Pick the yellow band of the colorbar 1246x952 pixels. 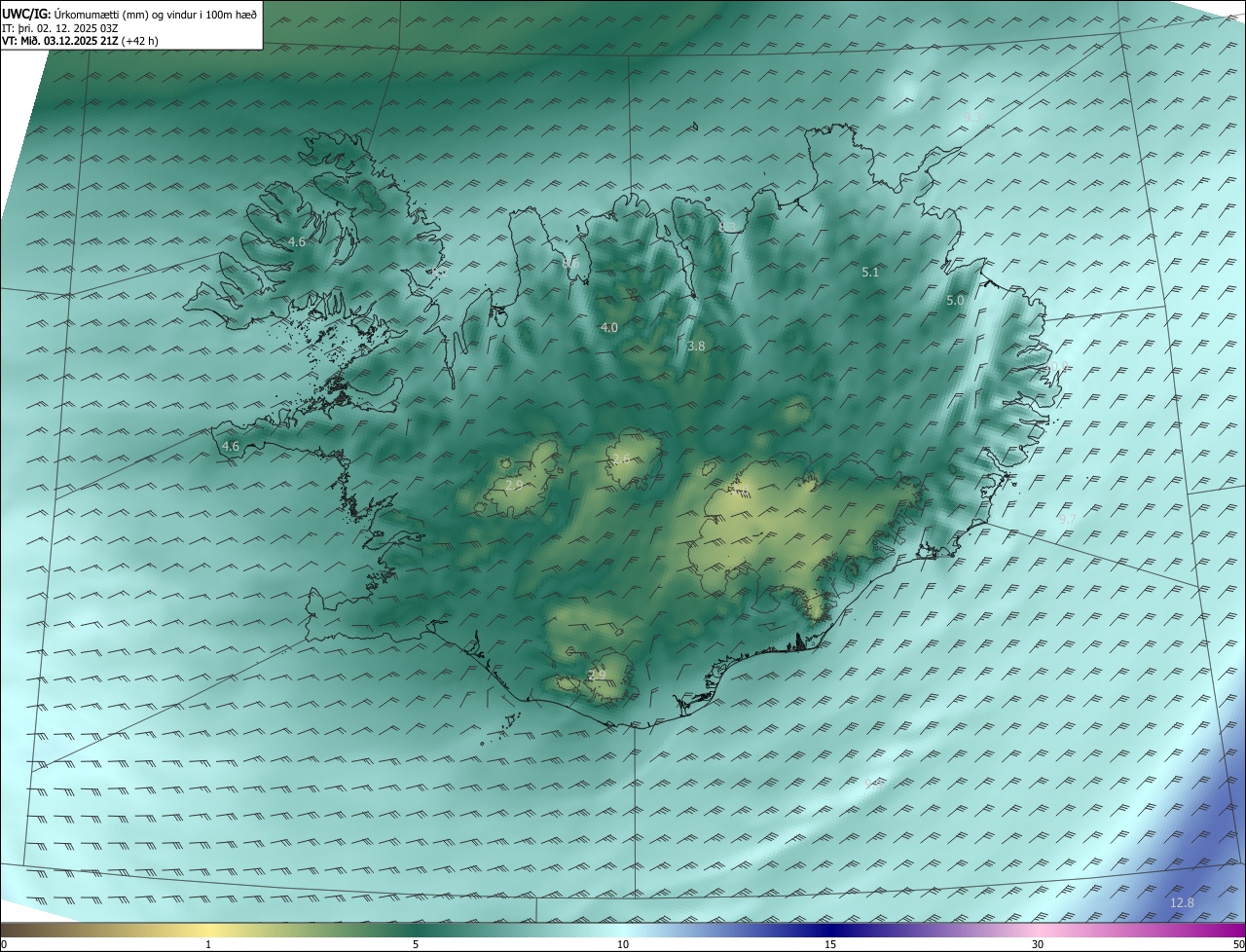click(208, 930)
